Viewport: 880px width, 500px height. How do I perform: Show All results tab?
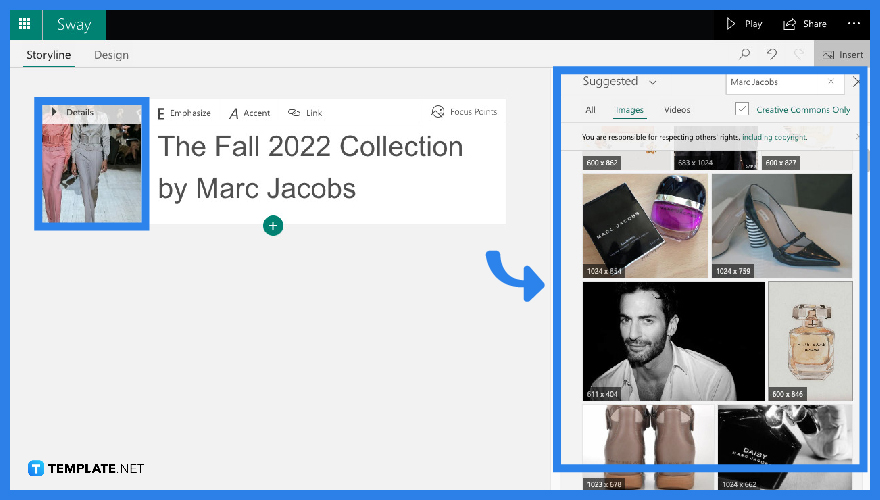590,110
